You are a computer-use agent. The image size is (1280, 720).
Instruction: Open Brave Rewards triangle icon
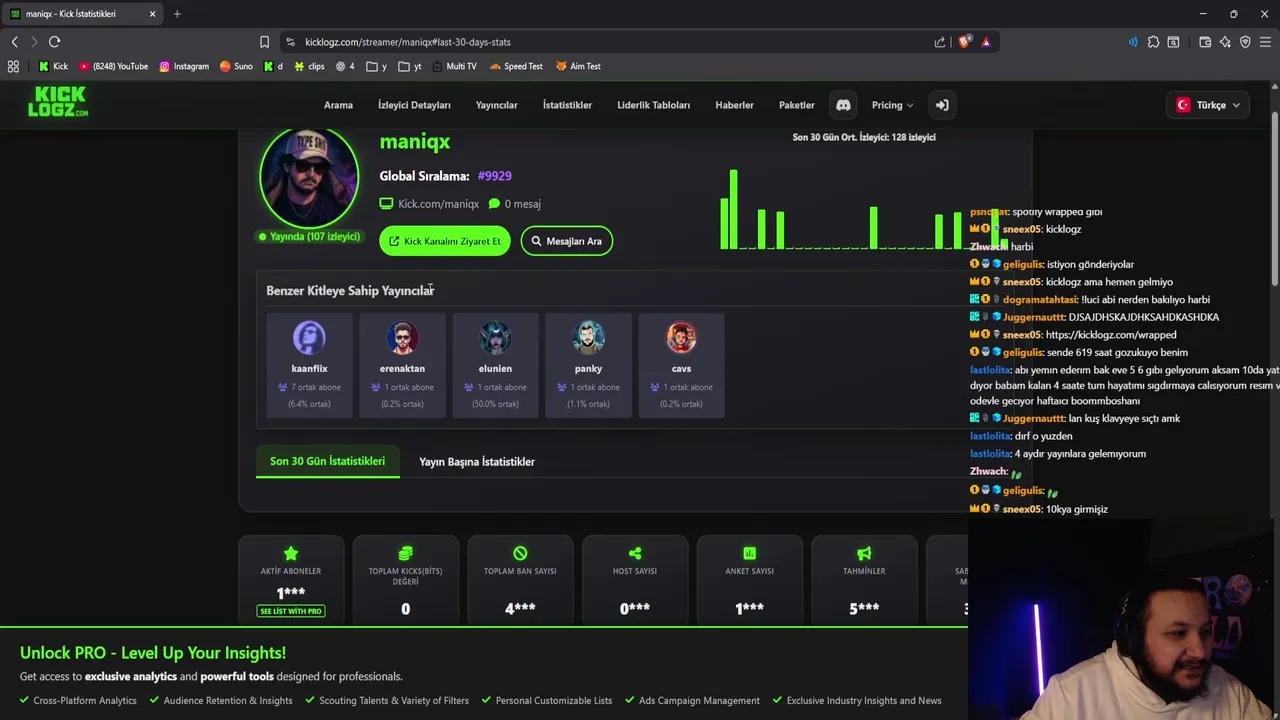(986, 42)
